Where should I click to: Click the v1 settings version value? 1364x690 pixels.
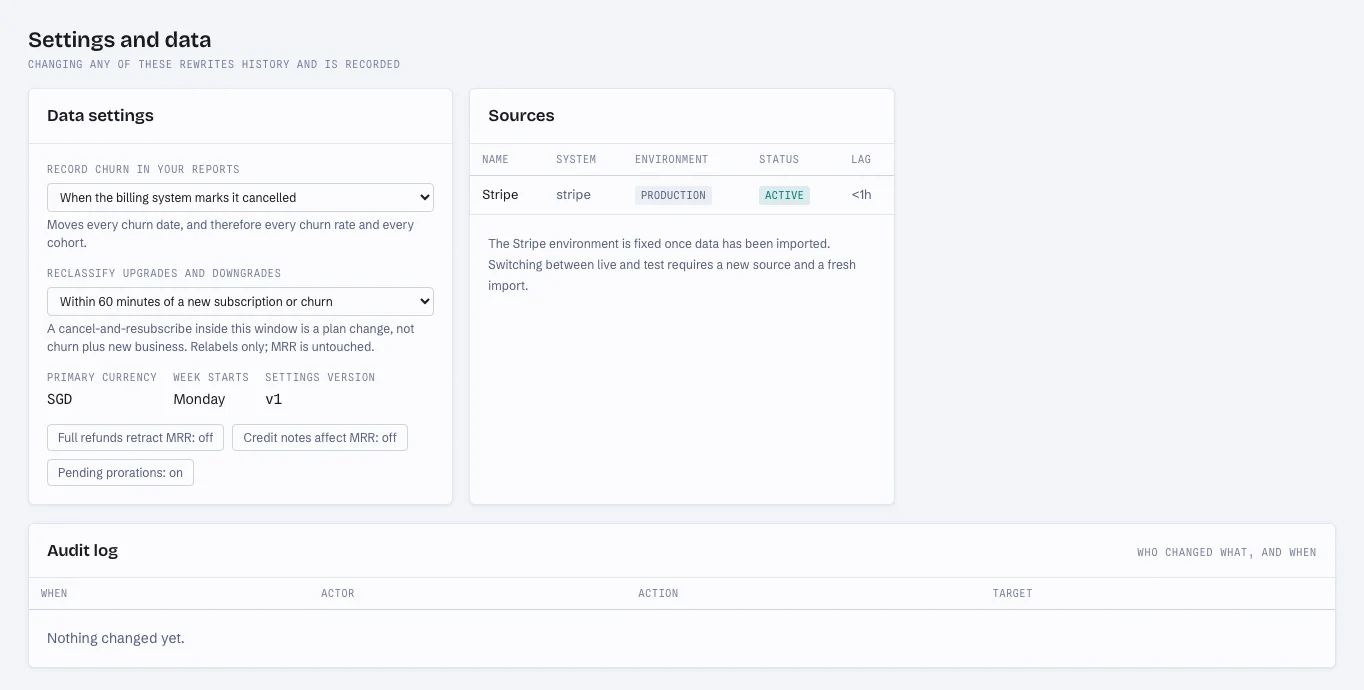[x=274, y=399]
